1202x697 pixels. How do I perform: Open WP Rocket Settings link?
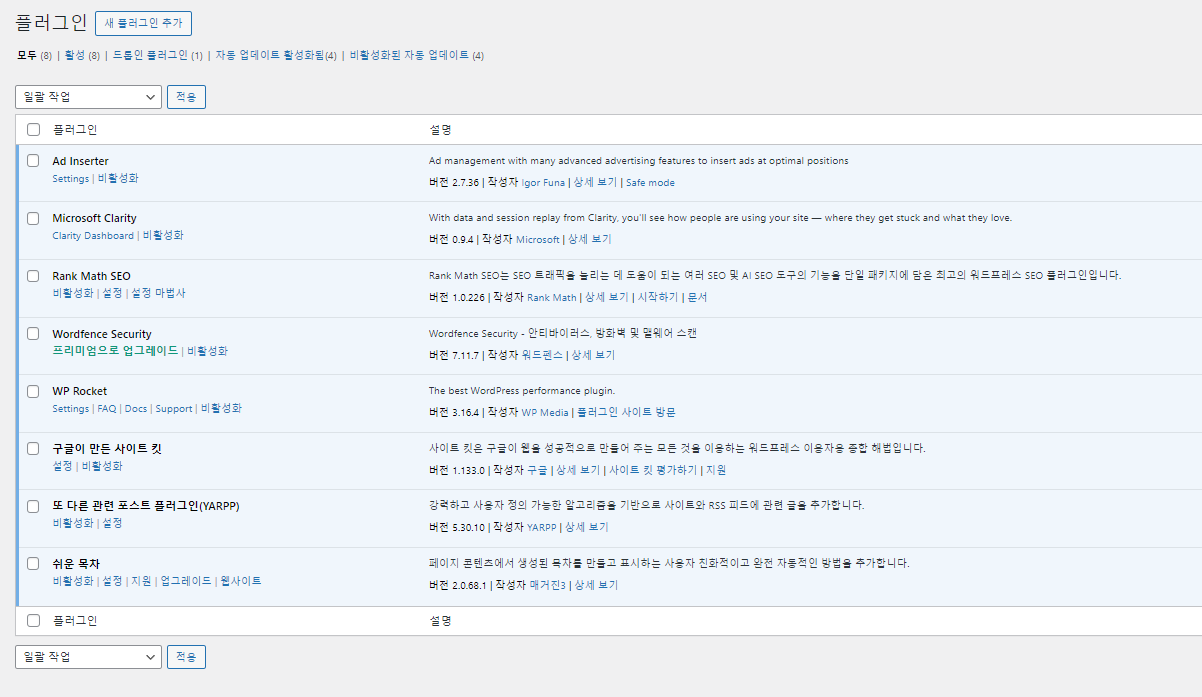coord(70,409)
